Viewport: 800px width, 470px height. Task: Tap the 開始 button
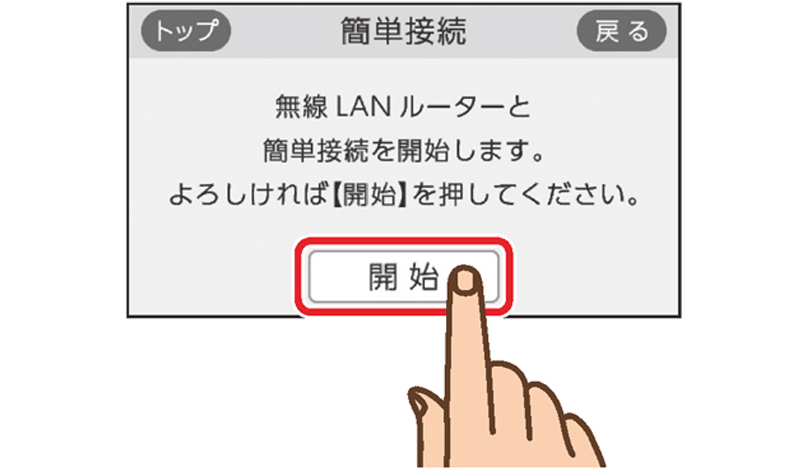403,277
